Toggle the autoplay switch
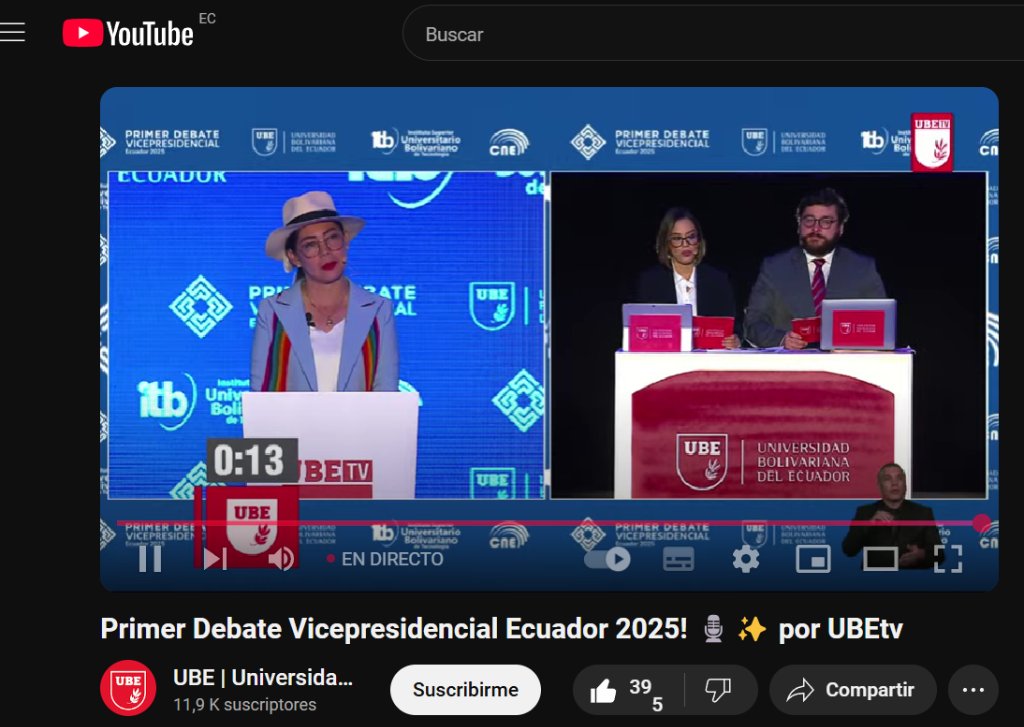 pos(608,559)
